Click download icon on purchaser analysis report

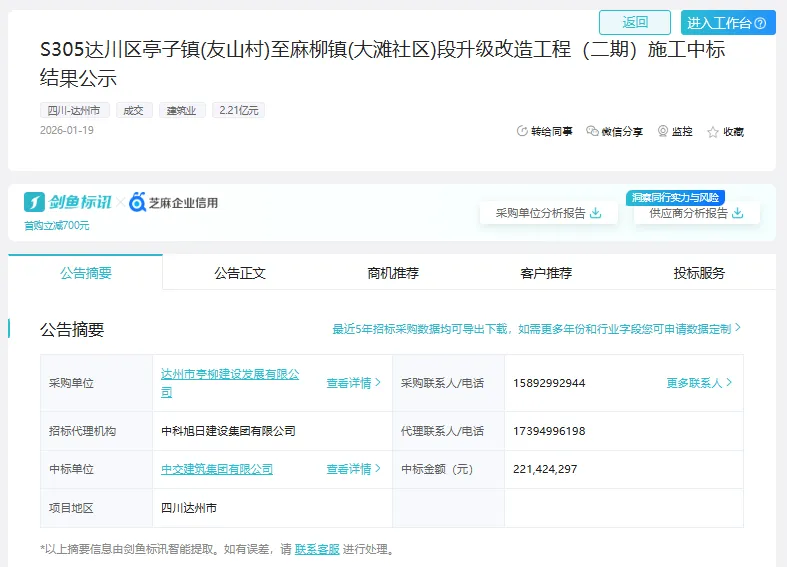[x=596, y=213]
